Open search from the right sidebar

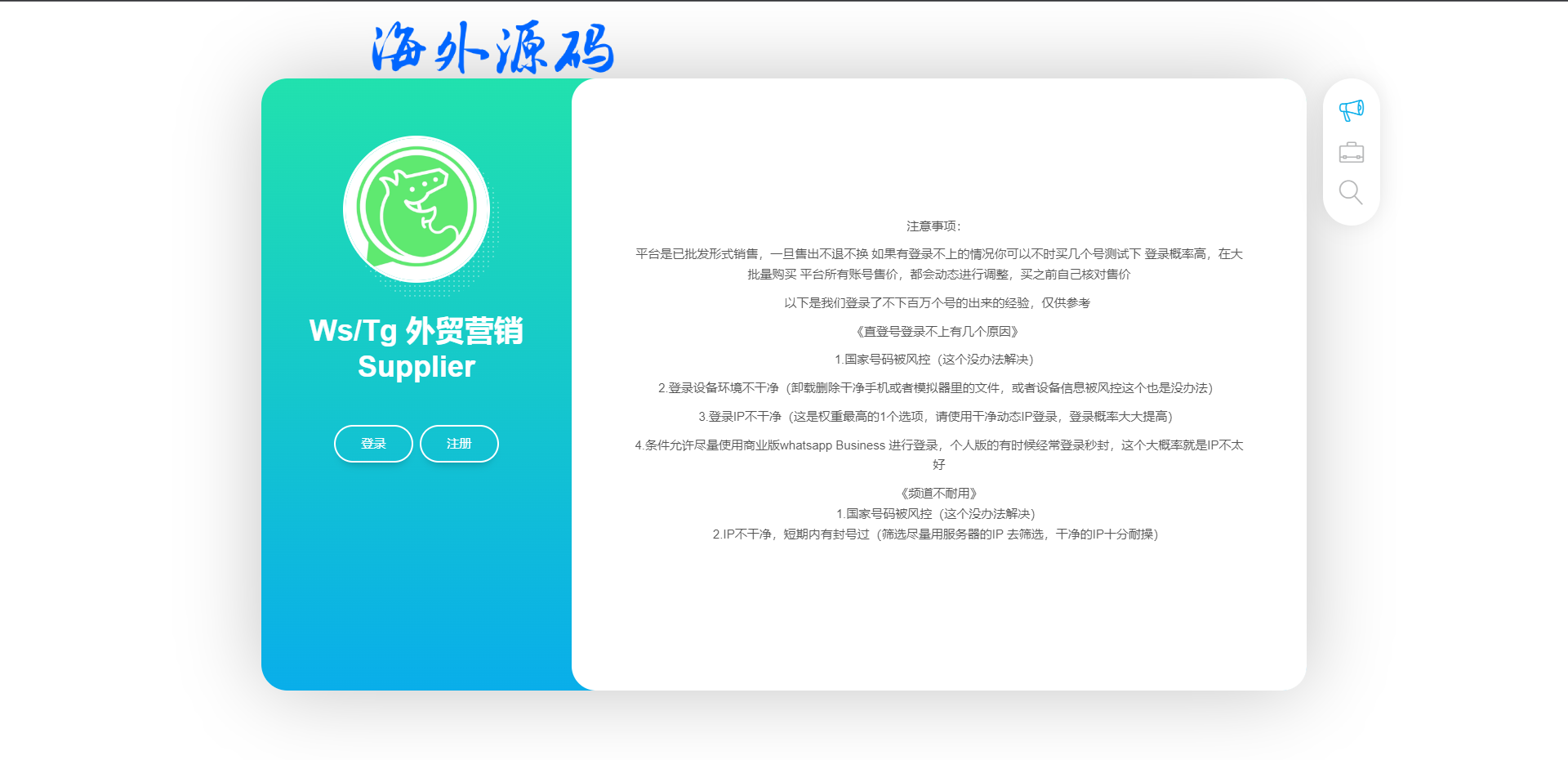click(1351, 193)
